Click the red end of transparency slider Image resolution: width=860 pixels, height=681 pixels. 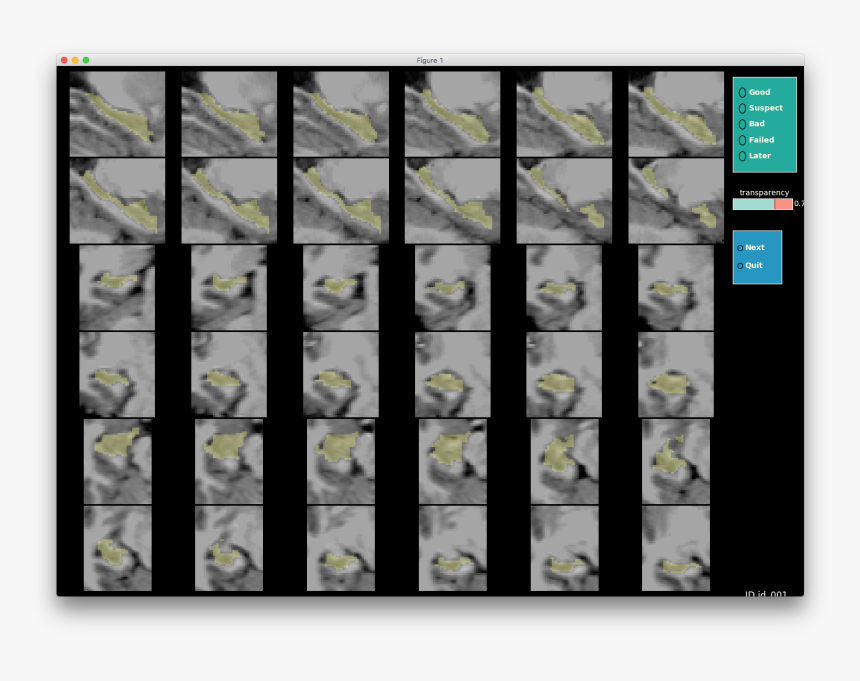[783, 204]
